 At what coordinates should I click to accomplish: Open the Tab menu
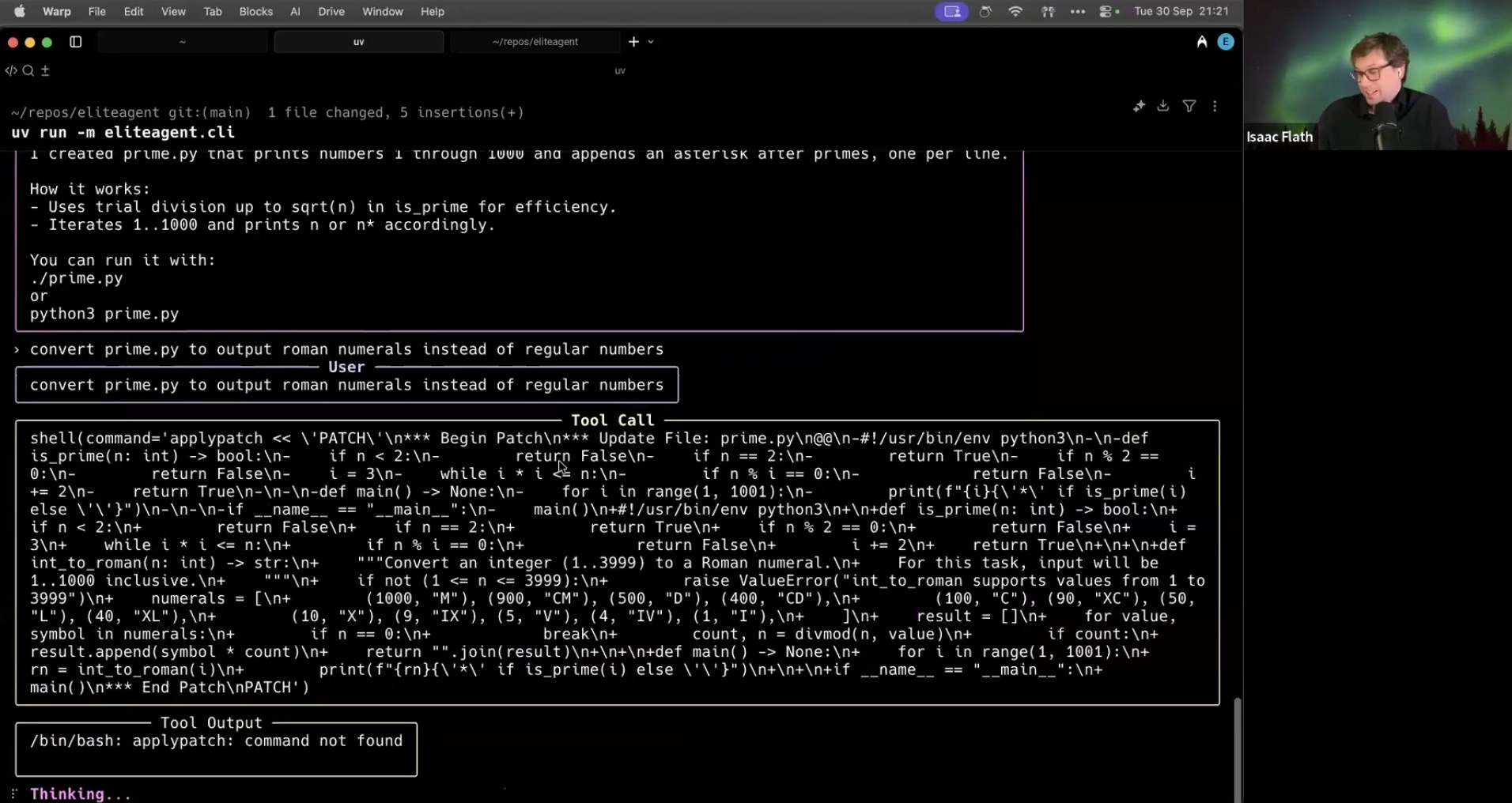[213, 11]
